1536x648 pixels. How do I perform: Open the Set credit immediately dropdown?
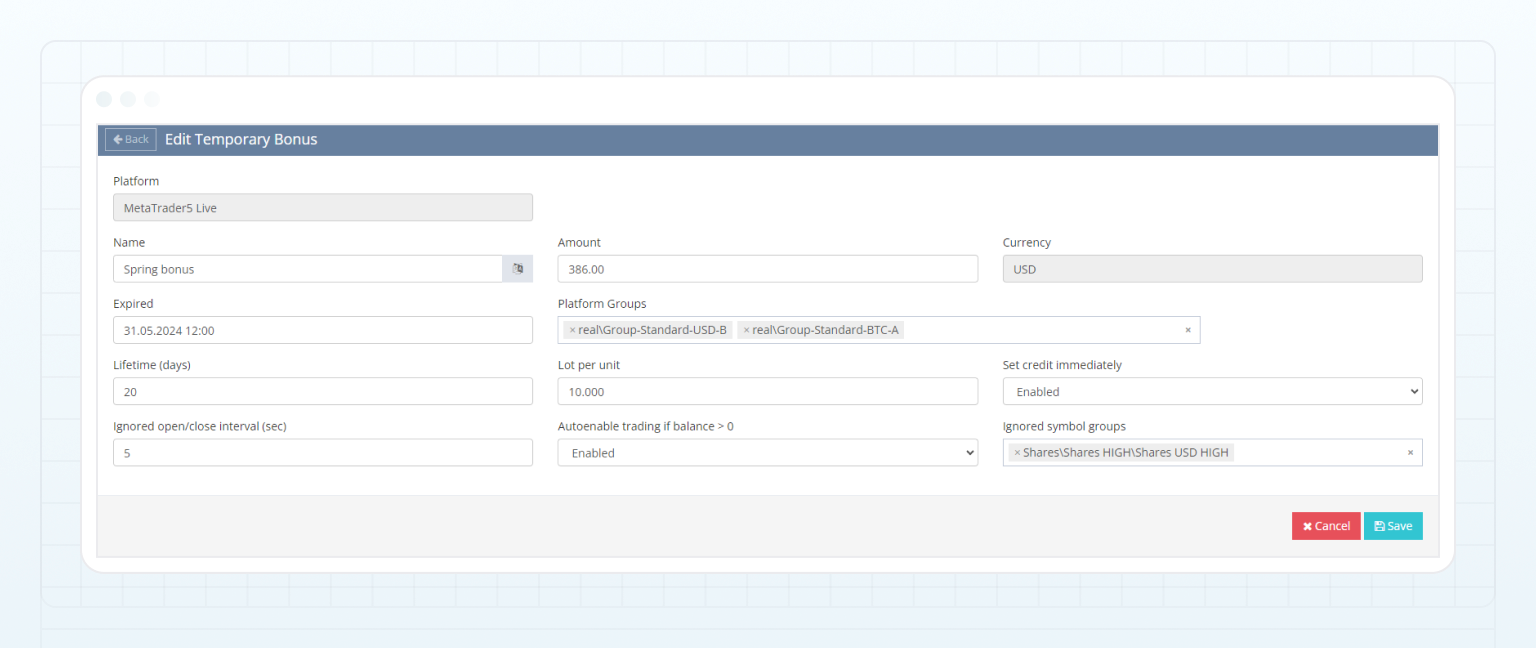1212,391
